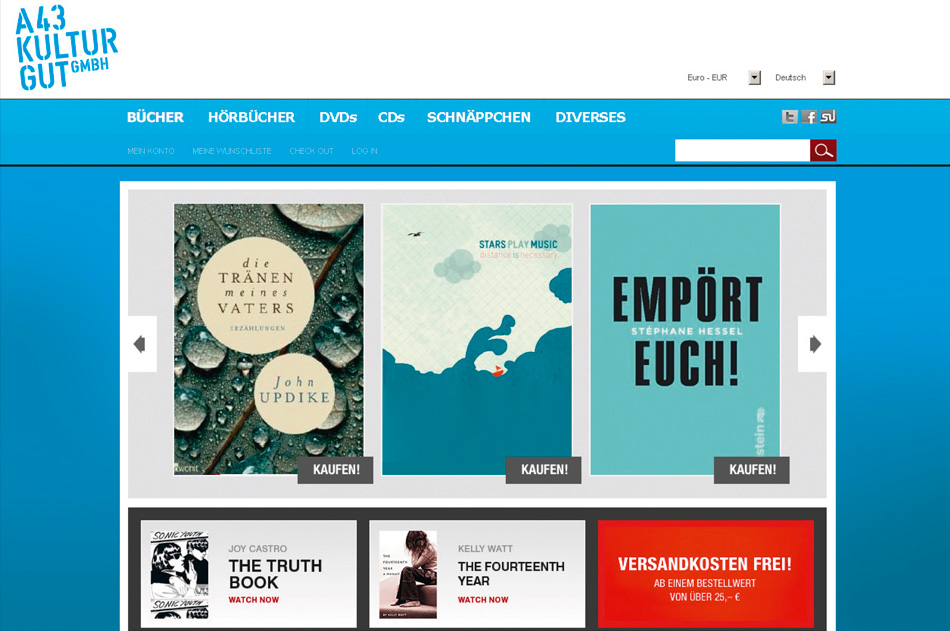Open the BÜCHER menu
This screenshot has height=631, width=950.
155,117
